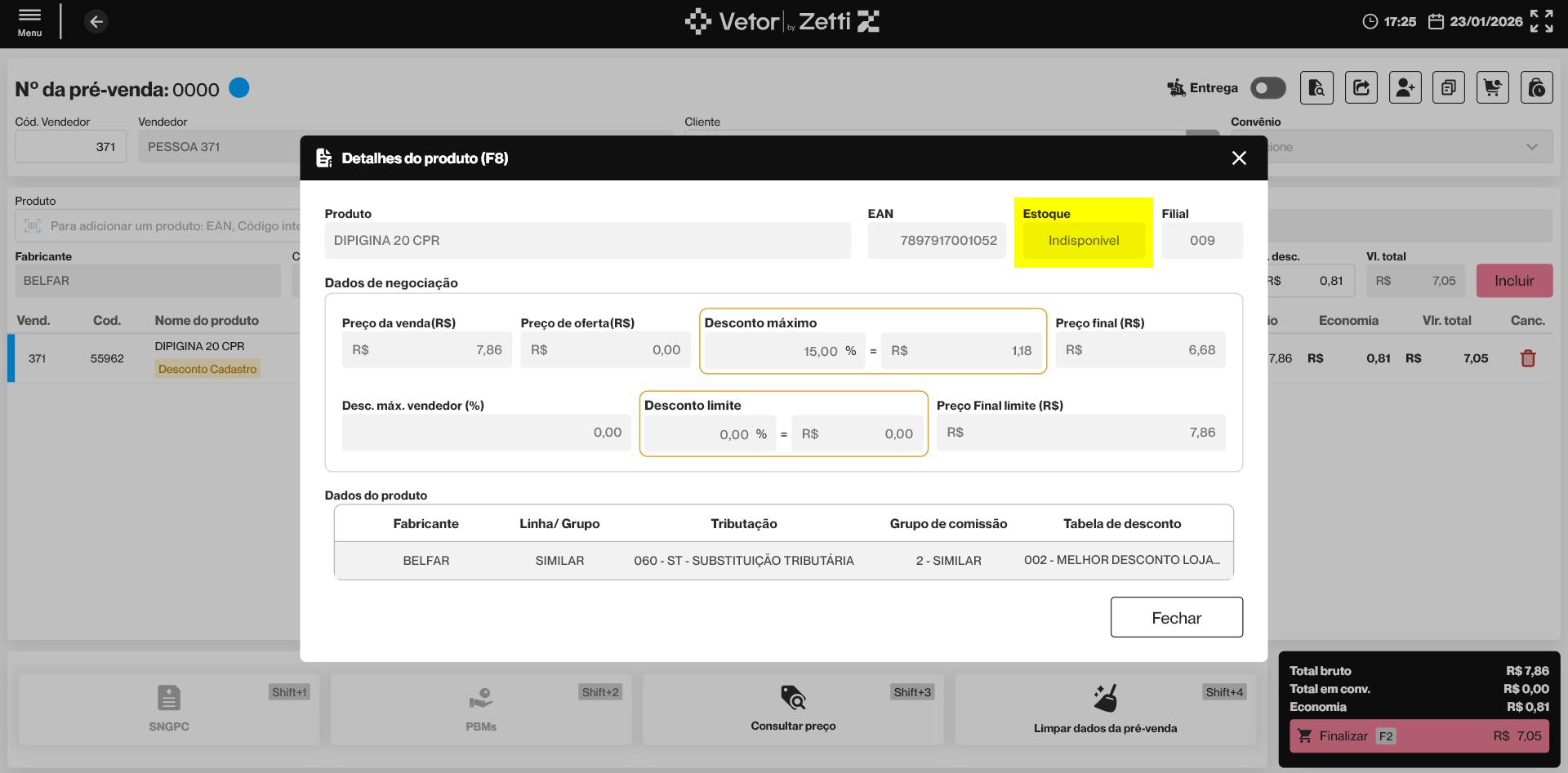
Task: Click the Finalizar F2 button
Action: [1419, 736]
